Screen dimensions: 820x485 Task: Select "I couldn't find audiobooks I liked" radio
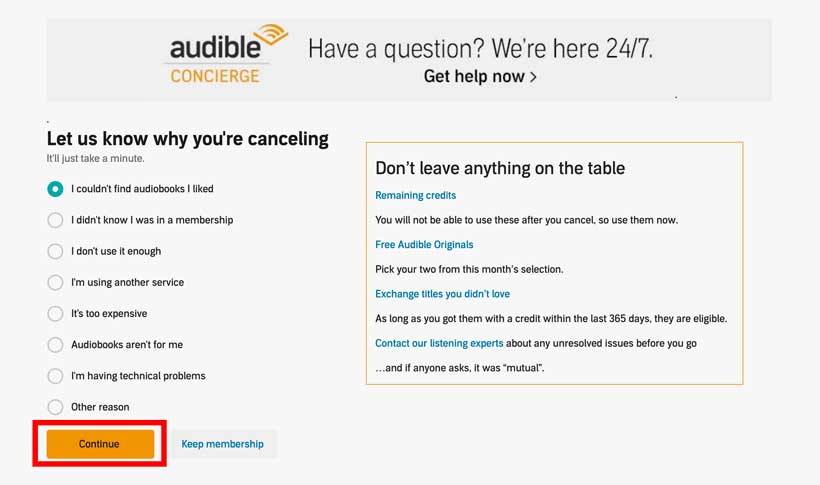[x=55, y=189]
